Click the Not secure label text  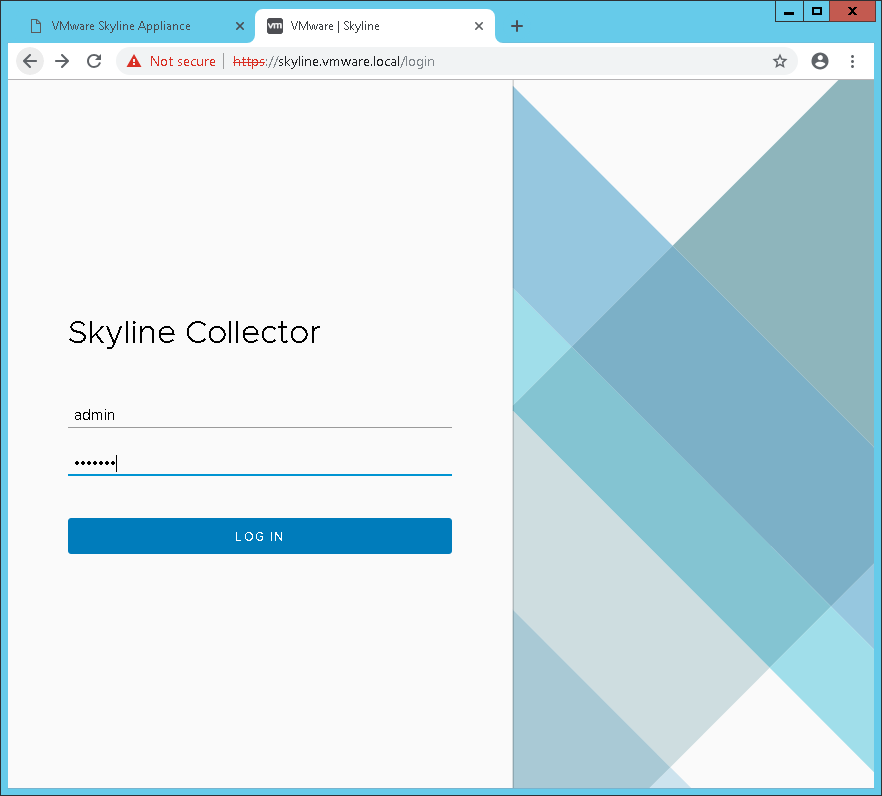tap(183, 61)
